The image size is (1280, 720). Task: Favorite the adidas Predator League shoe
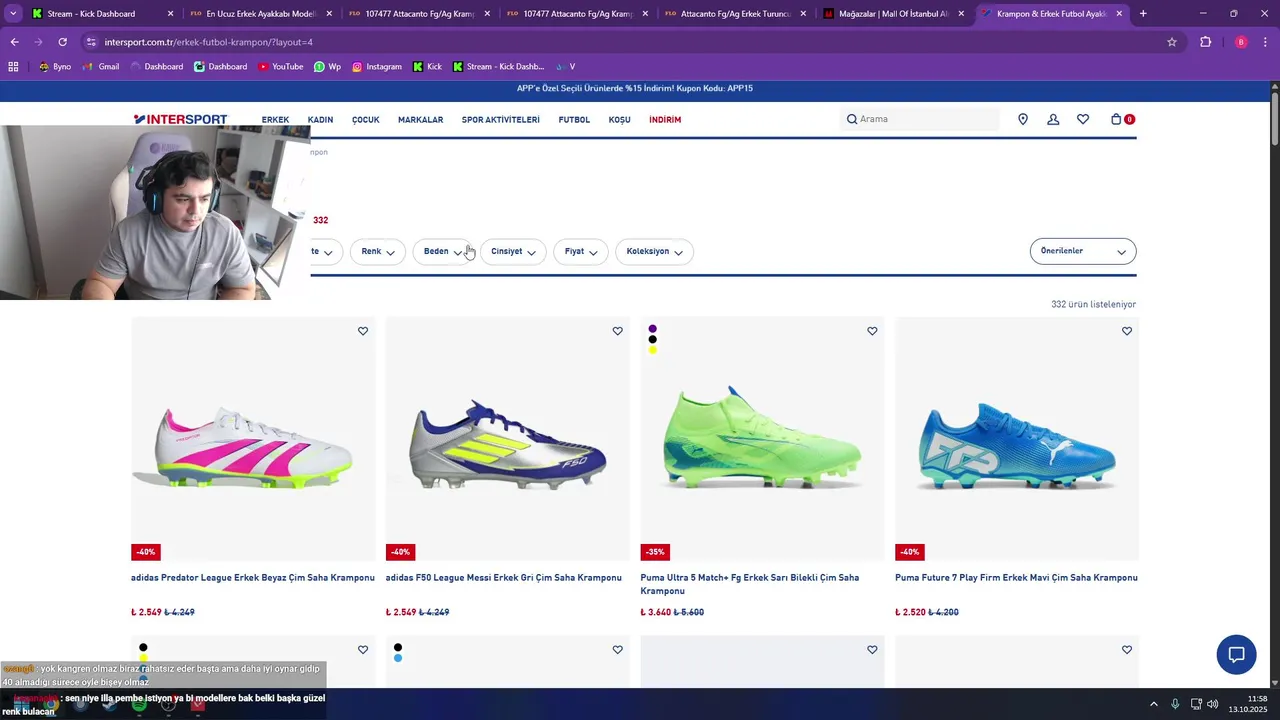(x=363, y=331)
